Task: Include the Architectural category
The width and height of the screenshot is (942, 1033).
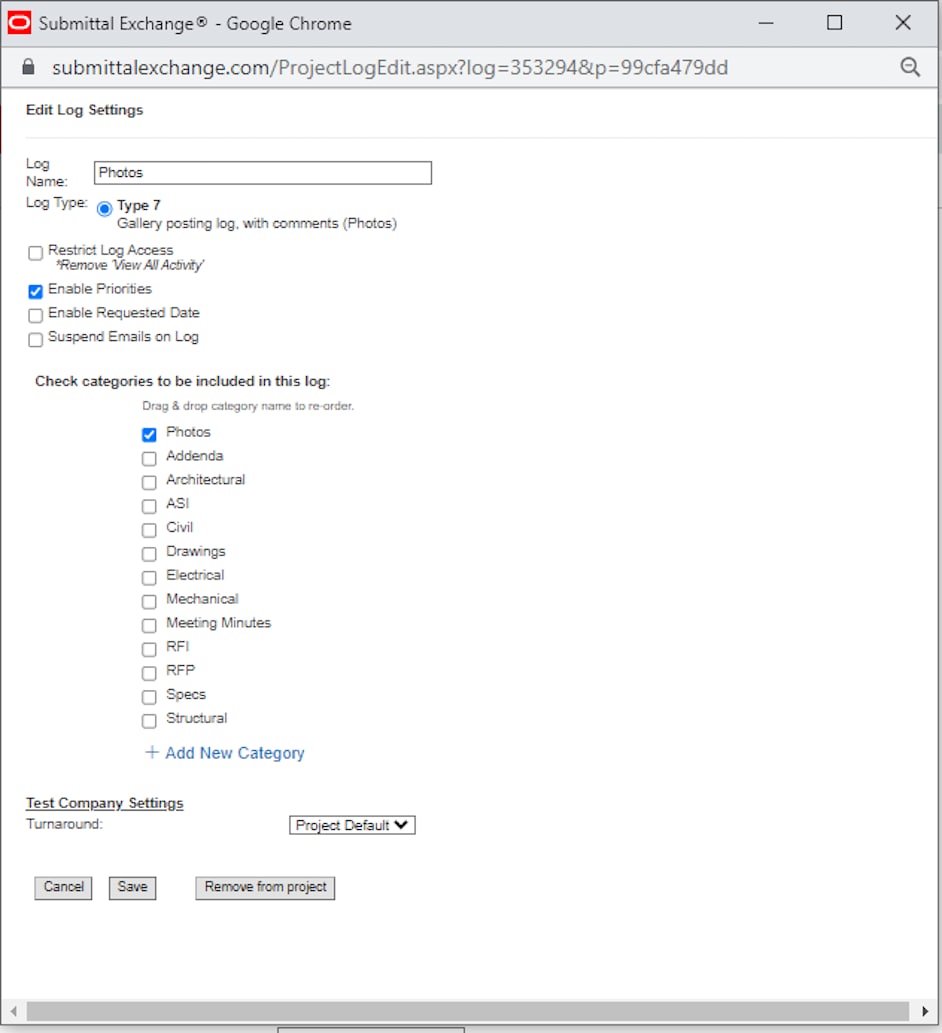Action: [150, 482]
